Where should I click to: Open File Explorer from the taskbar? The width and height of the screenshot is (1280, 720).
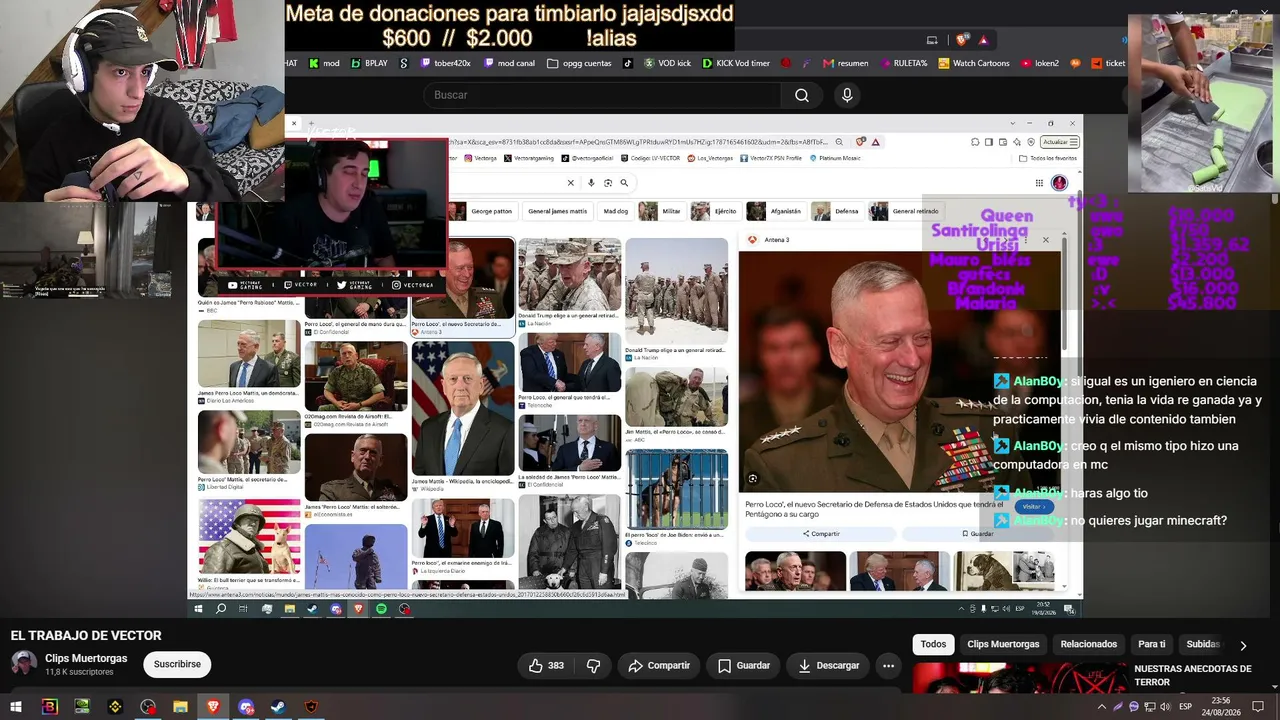coord(180,707)
